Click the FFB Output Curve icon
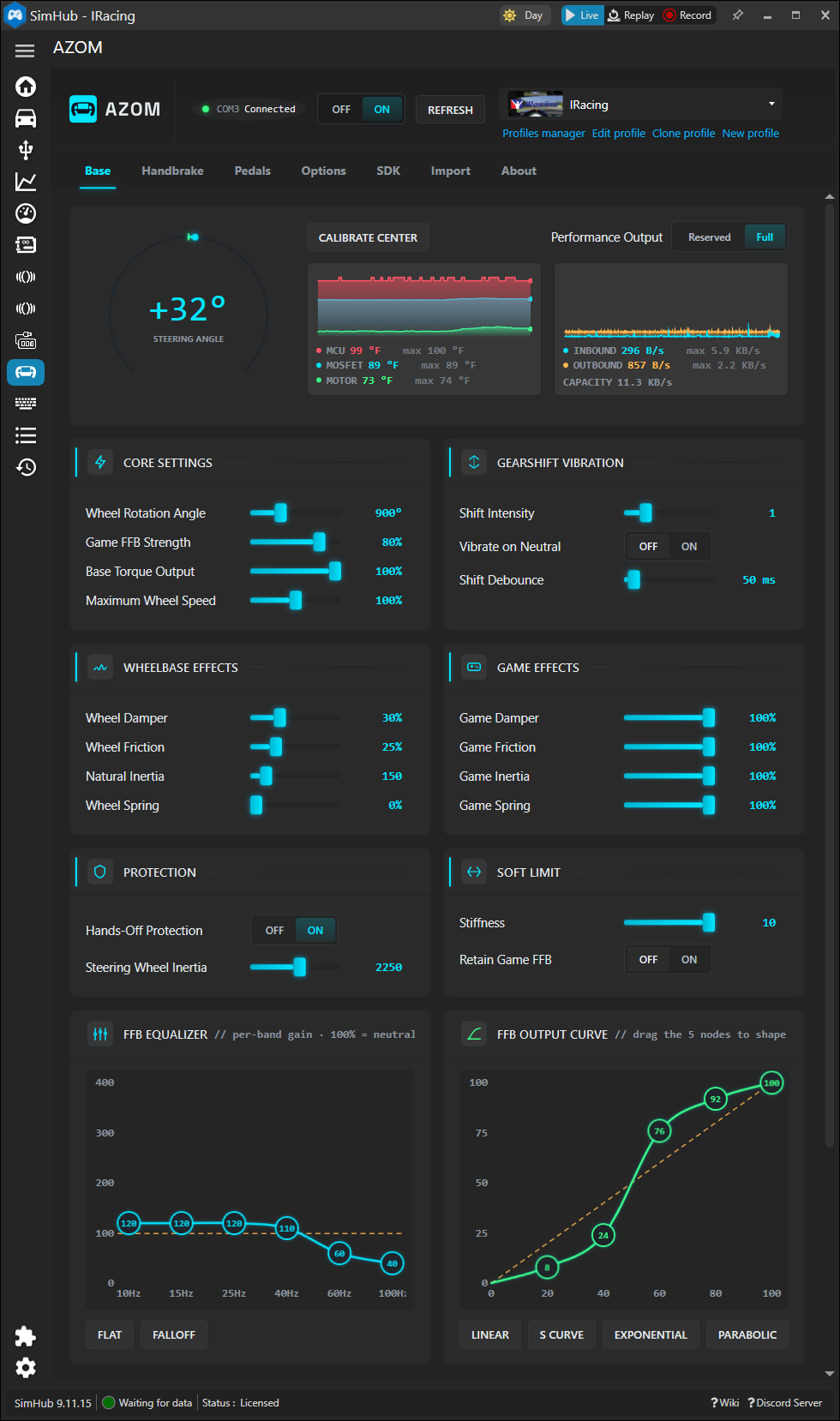This screenshot has width=840, height=1421. (x=474, y=1034)
